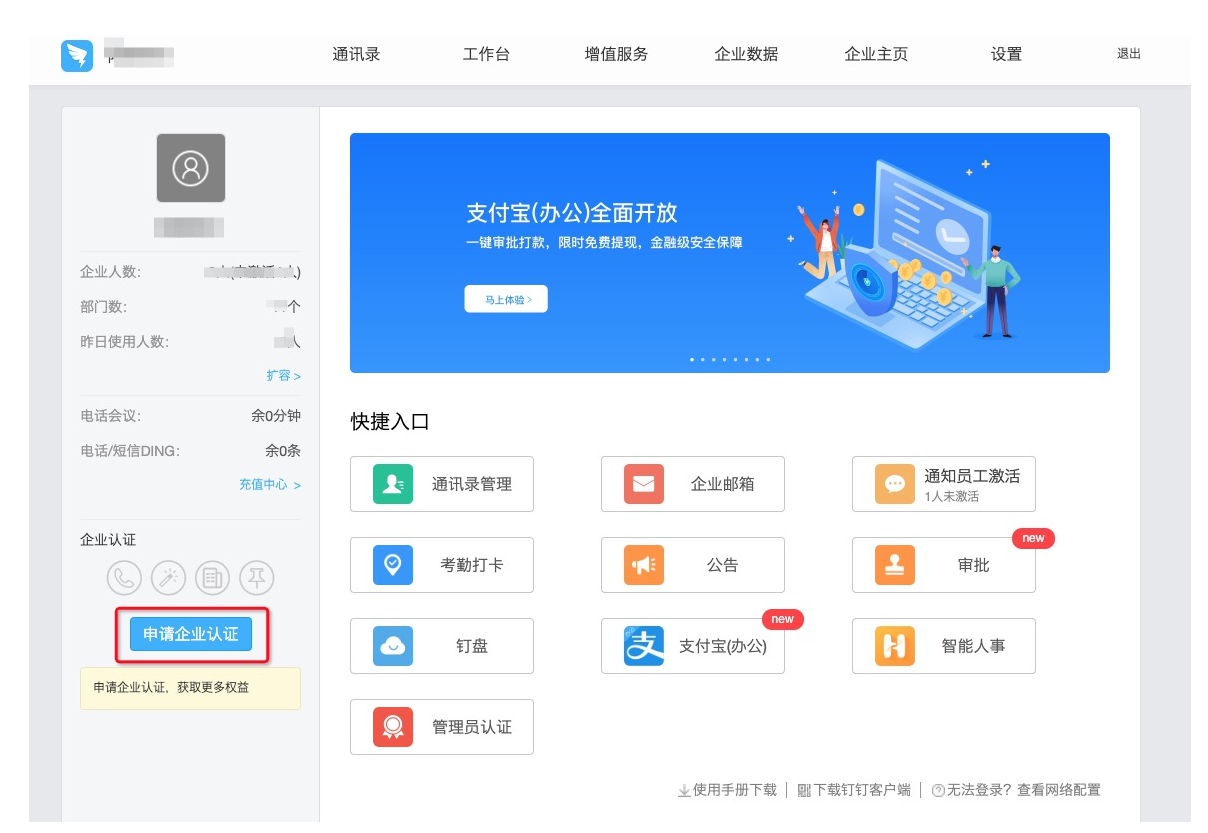Open the 设置 menu

click(x=1006, y=54)
